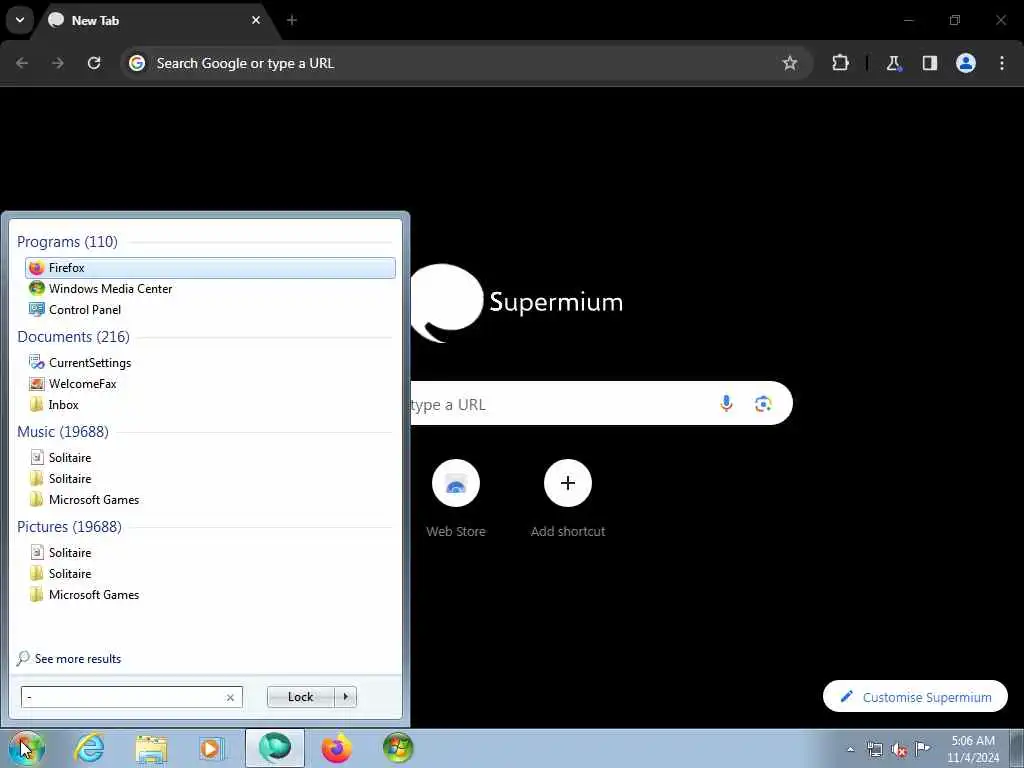Viewport: 1024px width, 768px height.
Task: Open a new tab with plus button
Action: pyautogui.click(x=291, y=20)
